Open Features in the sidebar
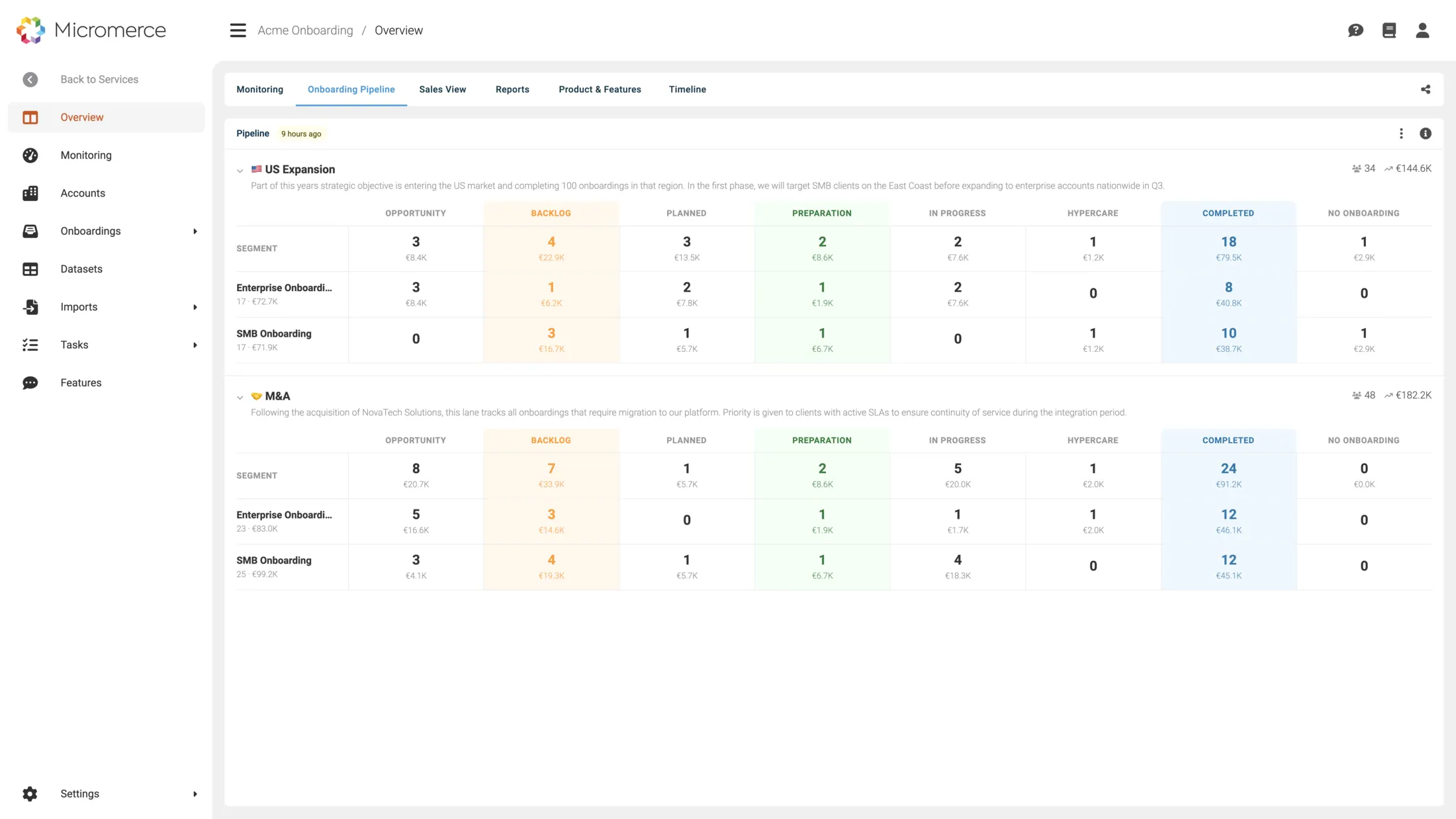The height and width of the screenshot is (819, 1456). tap(81, 383)
